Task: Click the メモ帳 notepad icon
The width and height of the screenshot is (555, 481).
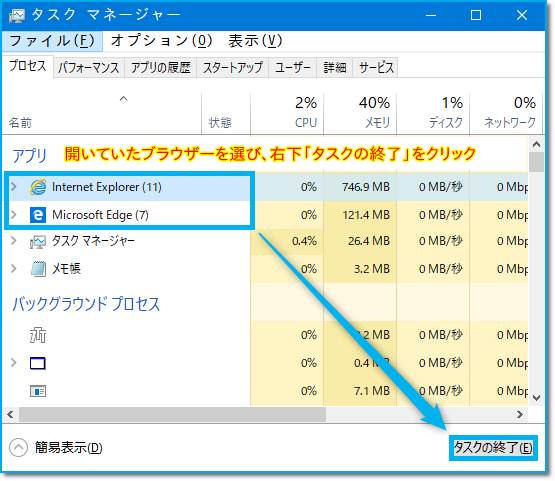Action: point(38,269)
